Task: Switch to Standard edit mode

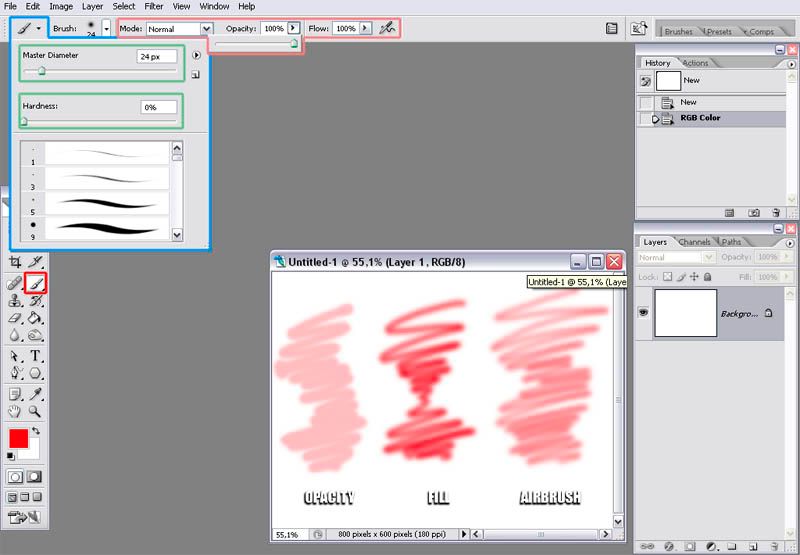Action: (x=15, y=477)
